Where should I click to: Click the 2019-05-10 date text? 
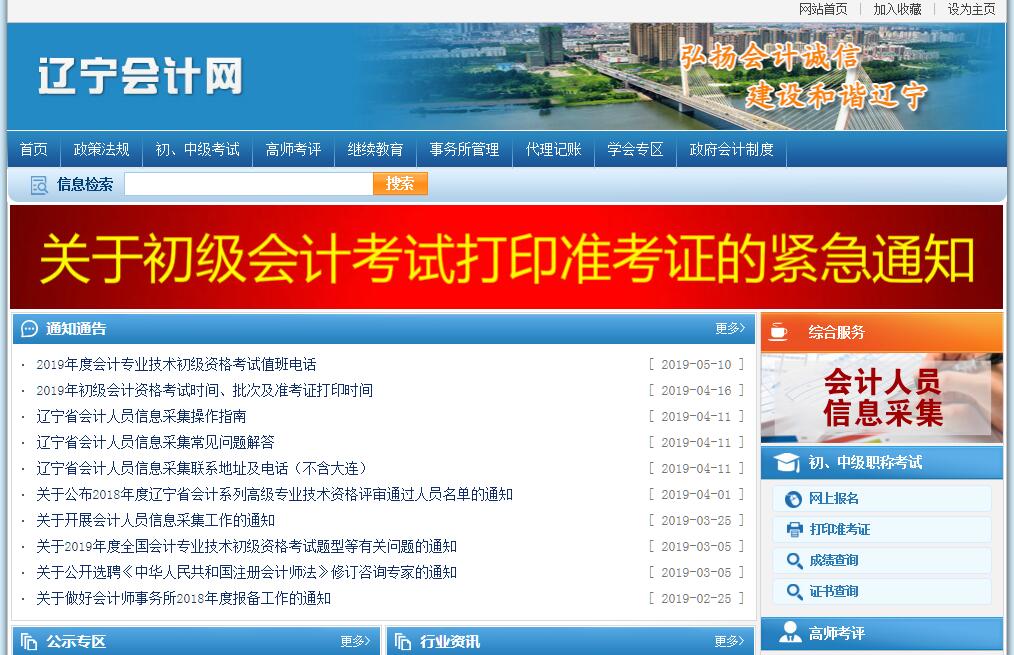[696, 365]
